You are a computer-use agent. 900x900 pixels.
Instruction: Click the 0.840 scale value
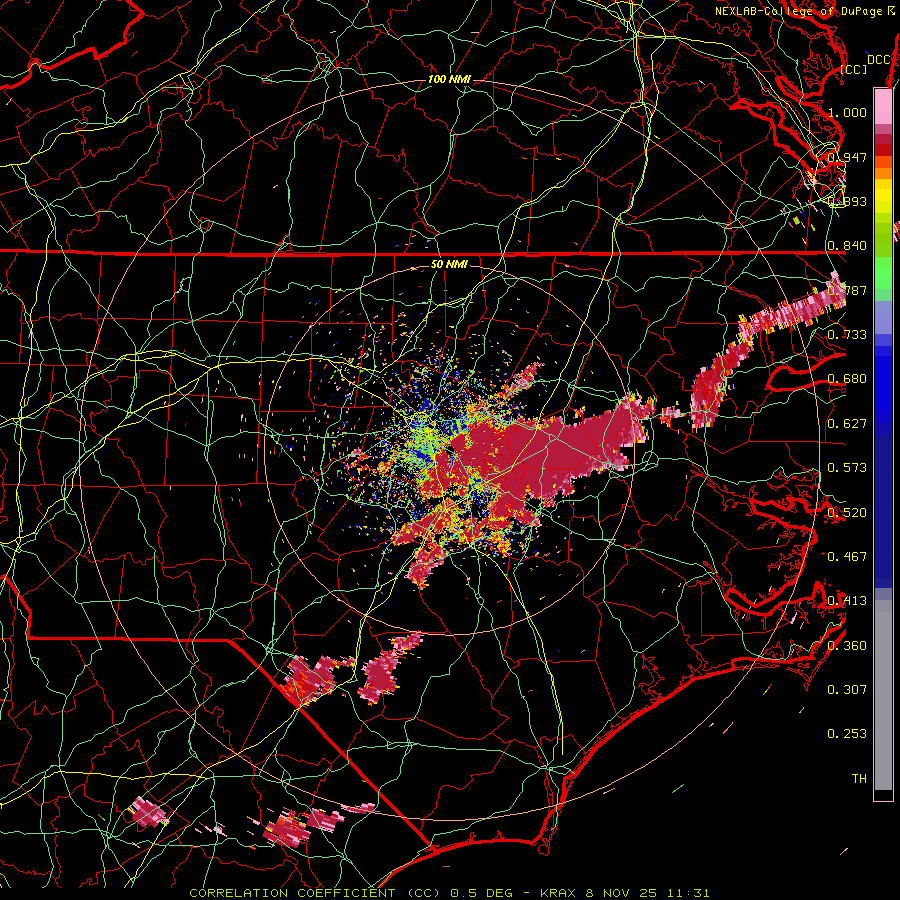click(x=847, y=246)
